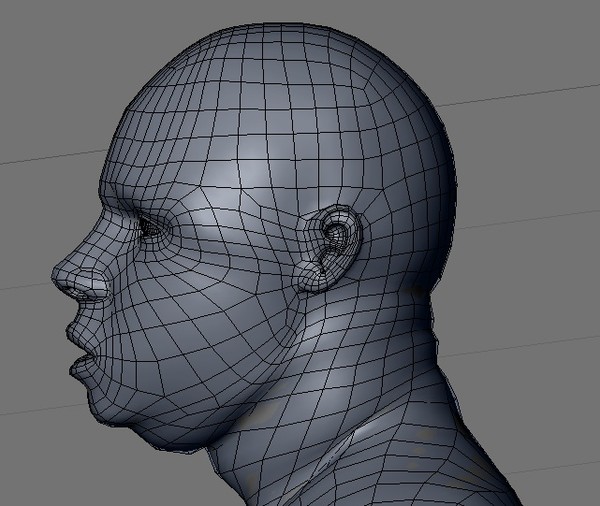Click the lips on the head model
The height and width of the screenshot is (506, 600).
83,349
